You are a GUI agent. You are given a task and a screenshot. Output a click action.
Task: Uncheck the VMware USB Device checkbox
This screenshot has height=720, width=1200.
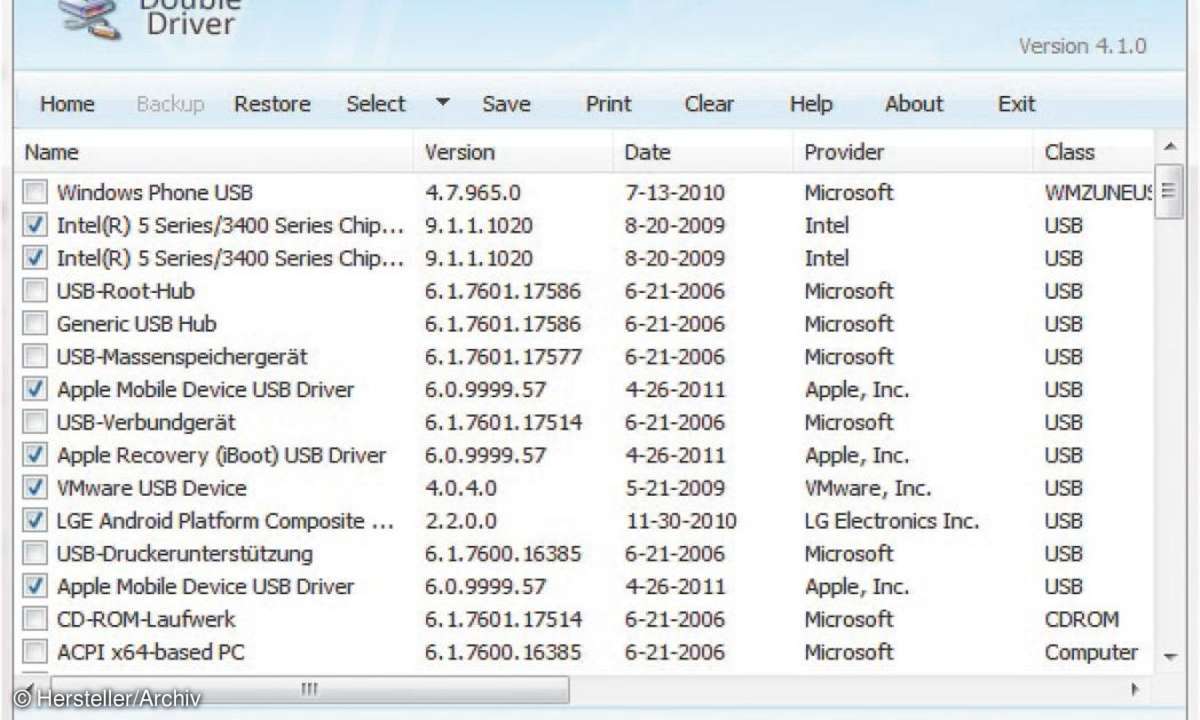pyautogui.click(x=35, y=488)
